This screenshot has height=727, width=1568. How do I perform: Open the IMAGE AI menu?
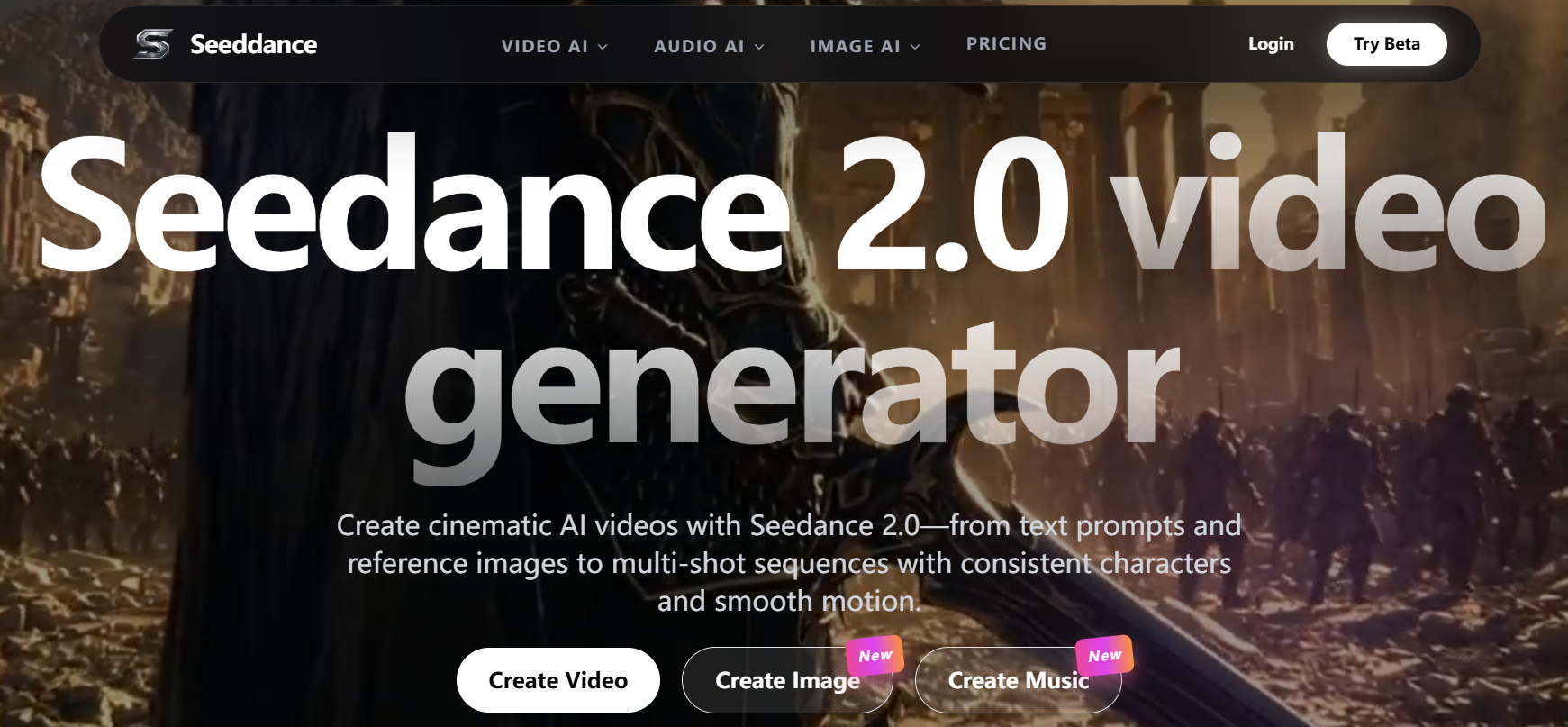coord(855,46)
